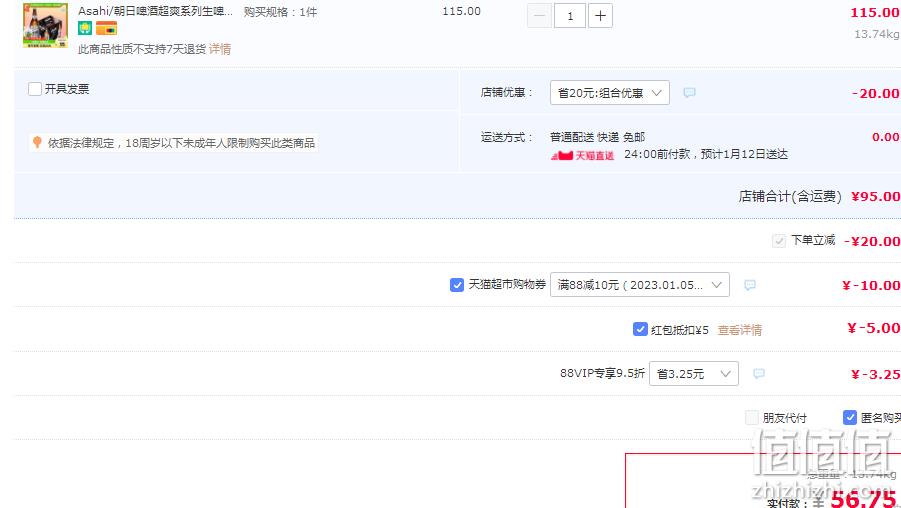Click the orange card badge under product title
The image size is (901, 508).
point(106,28)
